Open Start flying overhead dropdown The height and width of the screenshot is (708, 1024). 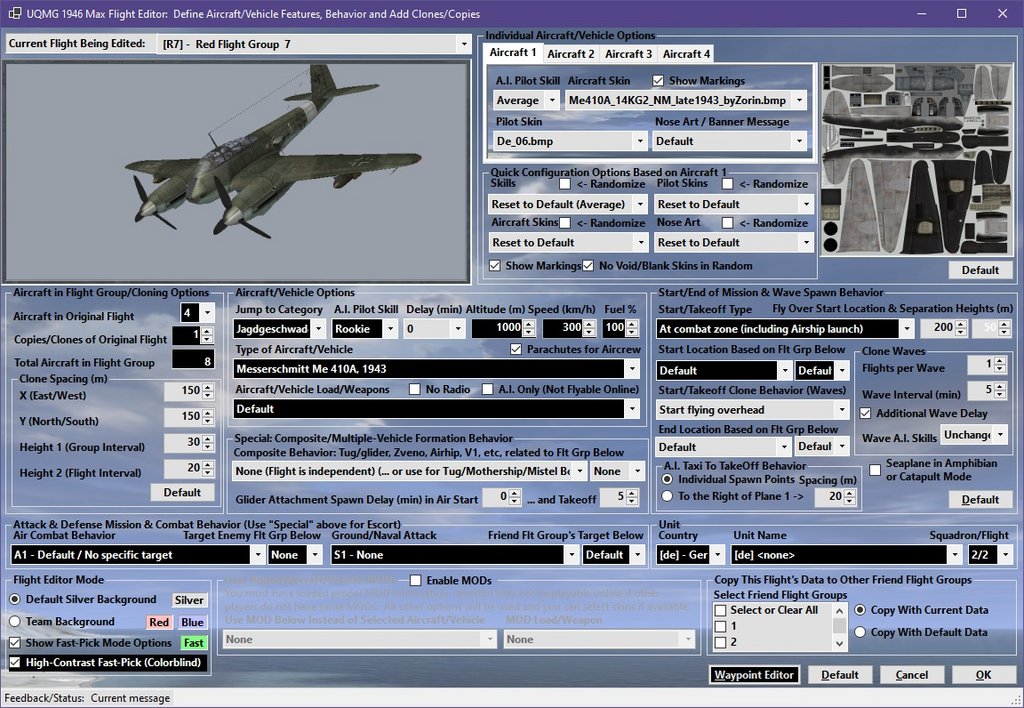pyautogui.click(x=841, y=410)
